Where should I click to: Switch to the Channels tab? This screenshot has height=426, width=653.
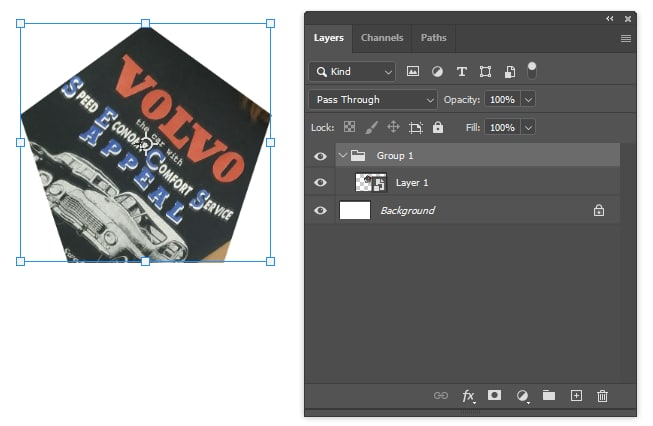tap(382, 38)
